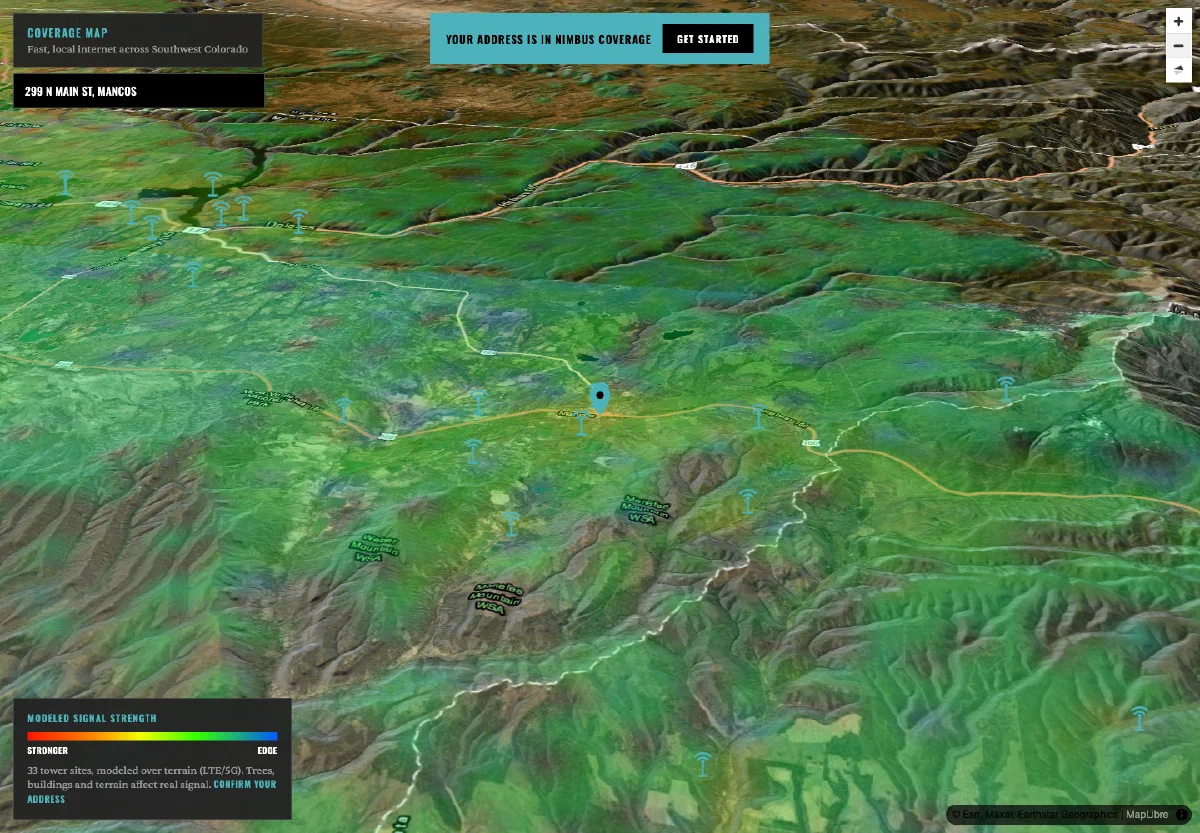Select the tower on the highway east of Mancos
Viewport: 1200px width, 833px height.
[759, 417]
